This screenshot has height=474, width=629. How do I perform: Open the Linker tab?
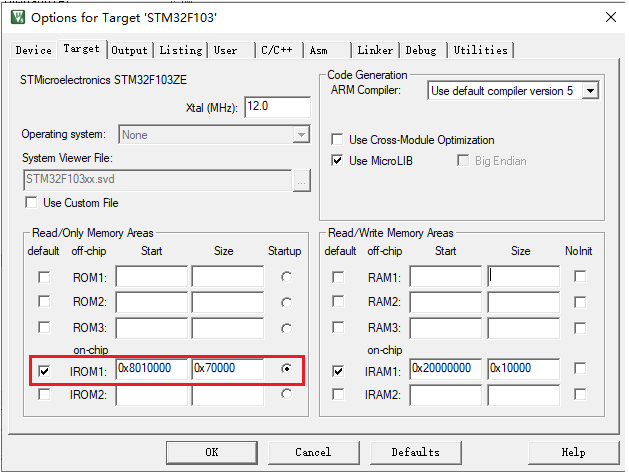tap(375, 51)
